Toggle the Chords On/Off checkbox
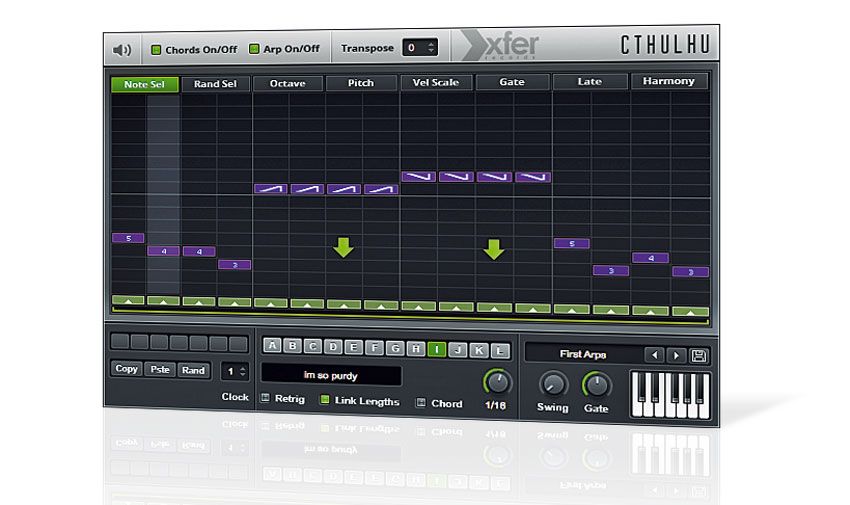The width and height of the screenshot is (850, 505). click(x=156, y=50)
